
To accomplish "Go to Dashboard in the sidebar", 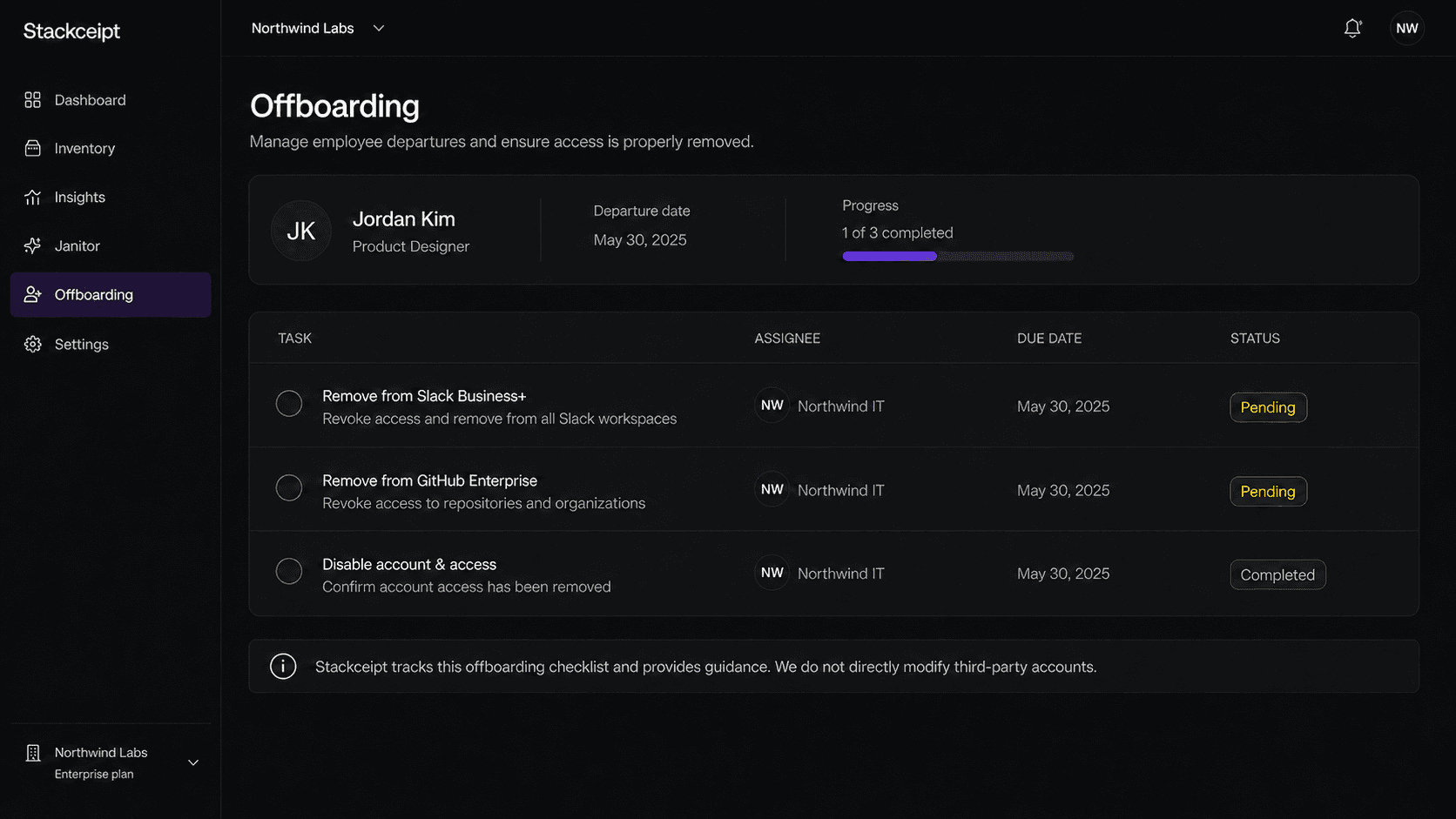I will click(111, 100).
